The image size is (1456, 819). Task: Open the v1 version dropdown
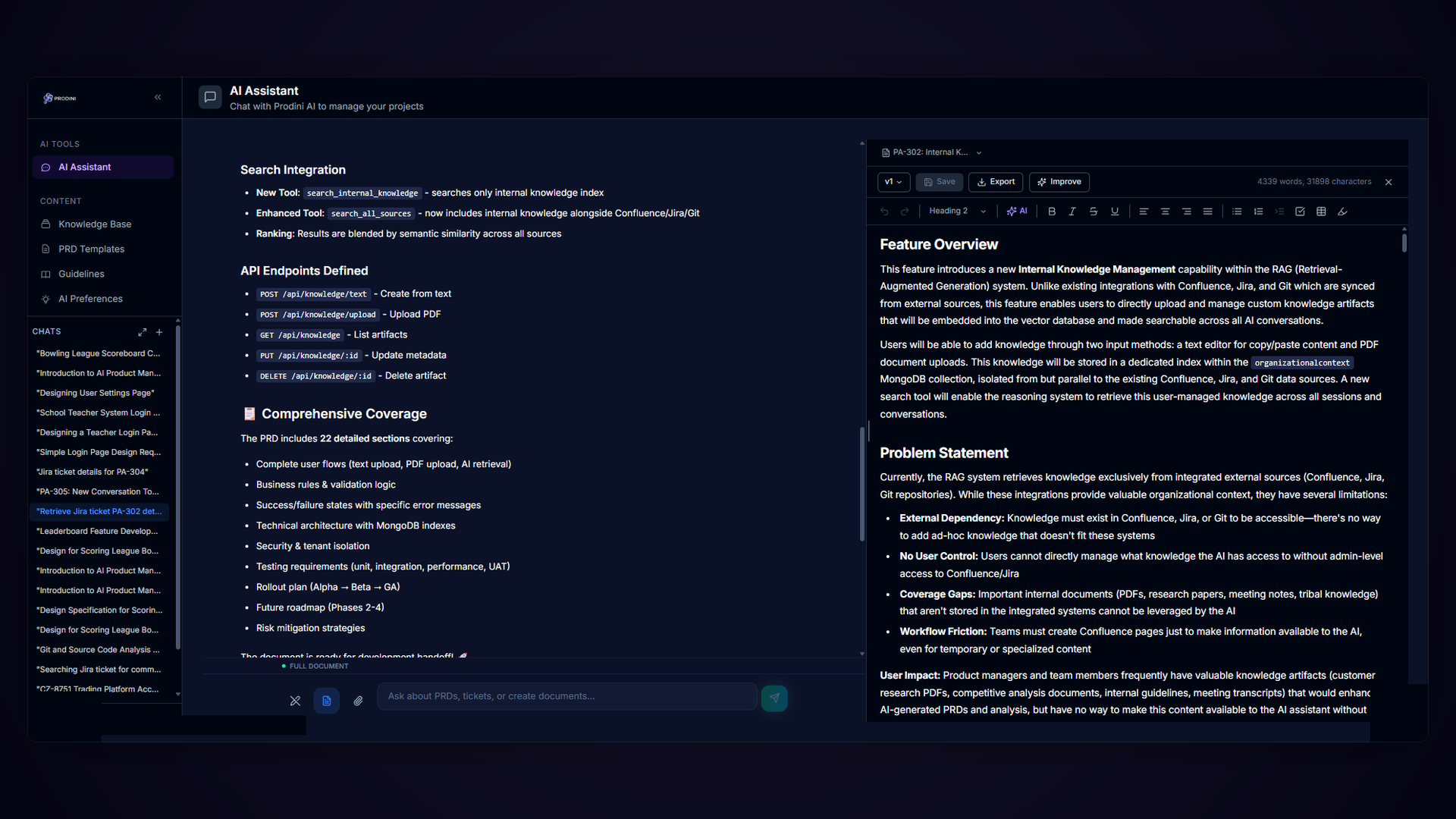tap(894, 182)
